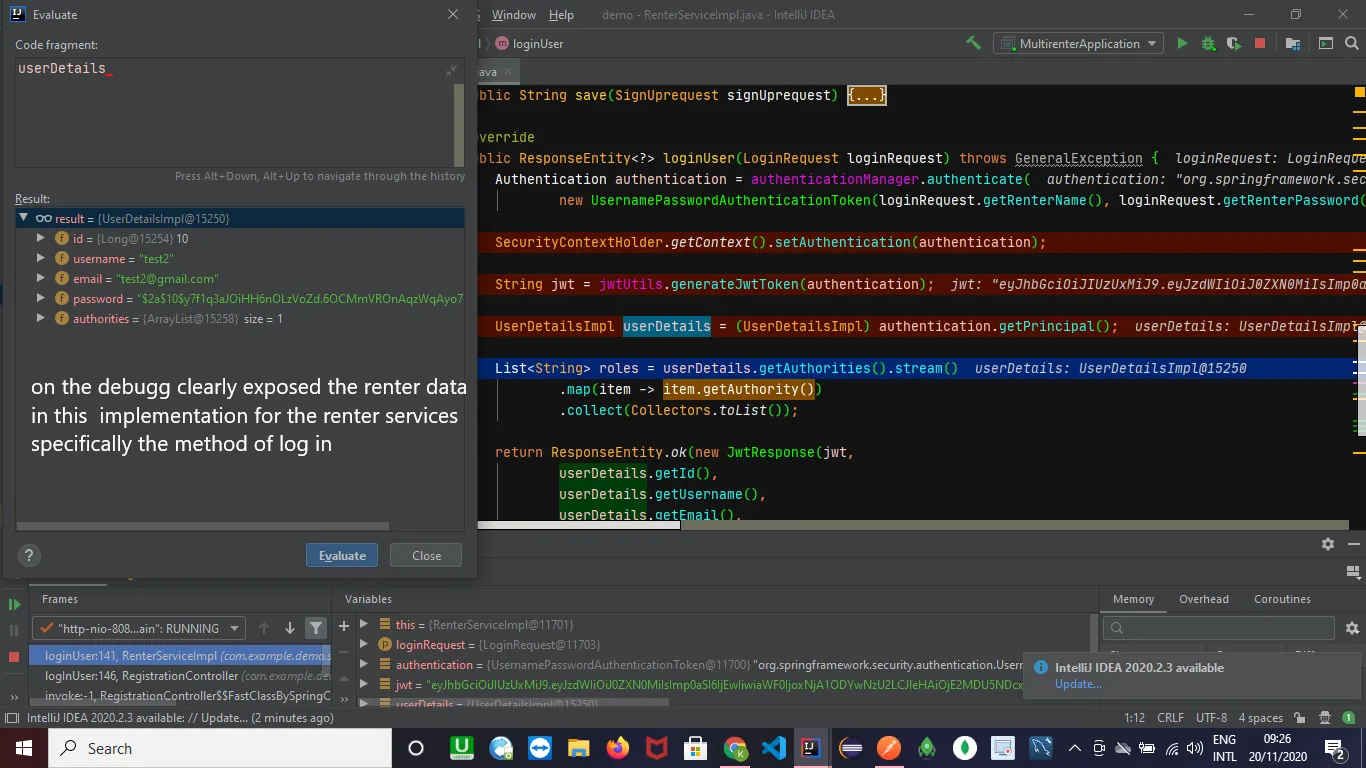Add new watch with plus icon
1366x768 pixels.
(344, 625)
